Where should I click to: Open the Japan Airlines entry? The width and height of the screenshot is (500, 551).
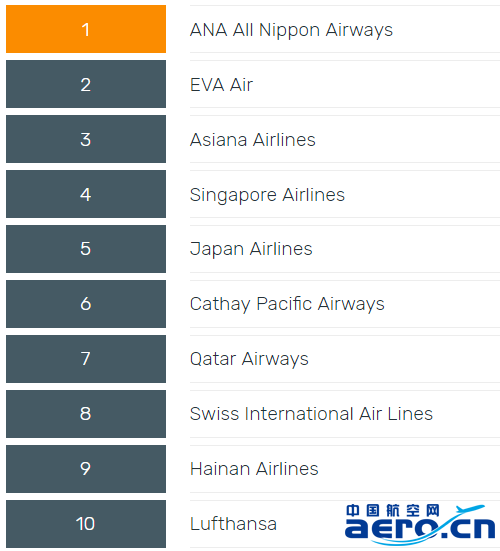point(251,249)
